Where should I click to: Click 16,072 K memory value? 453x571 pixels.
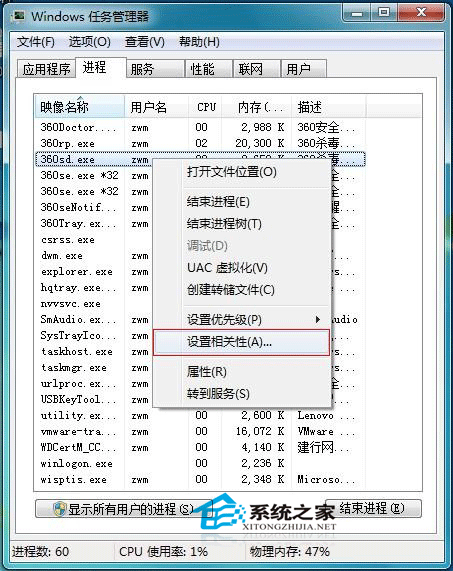click(x=260, y=432)
